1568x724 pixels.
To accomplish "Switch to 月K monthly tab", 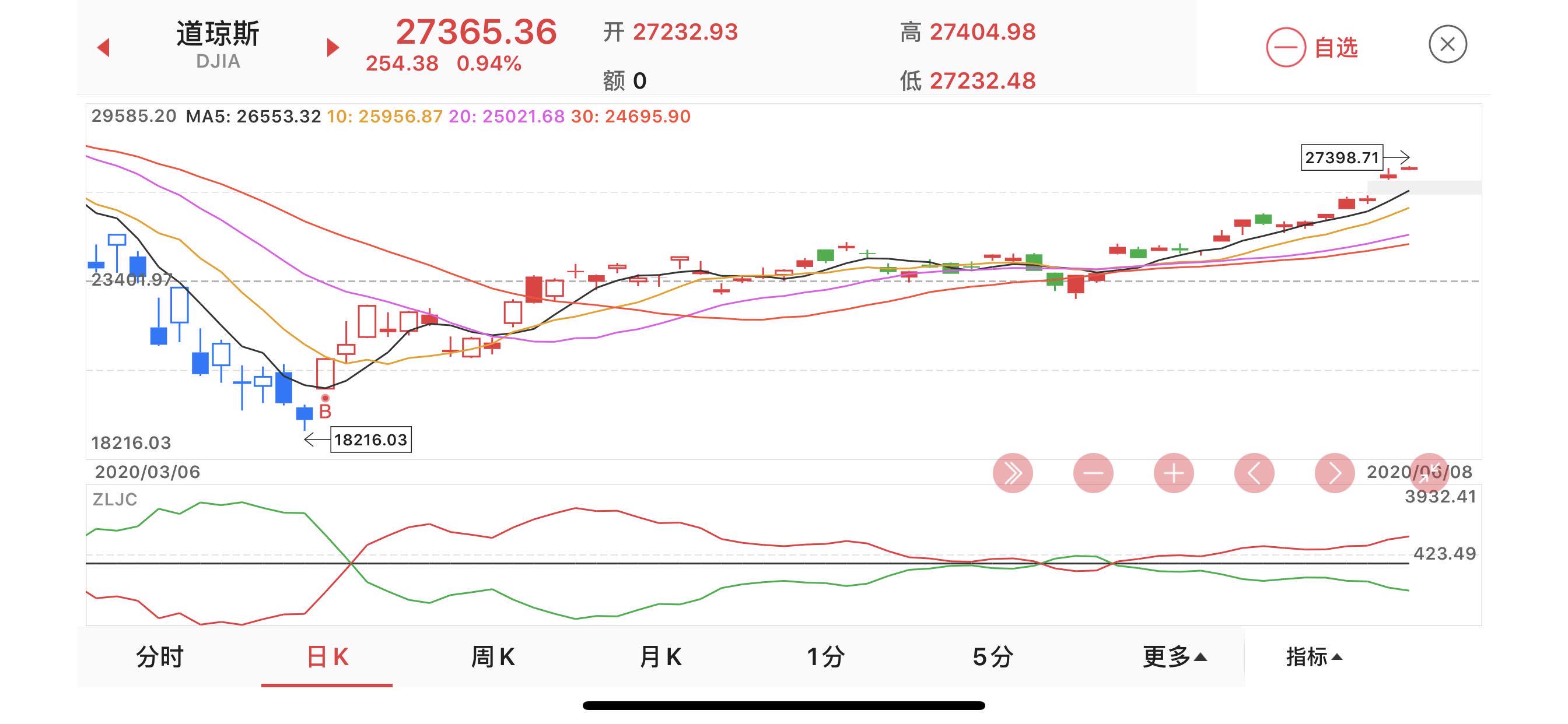I will coord(660,657).
